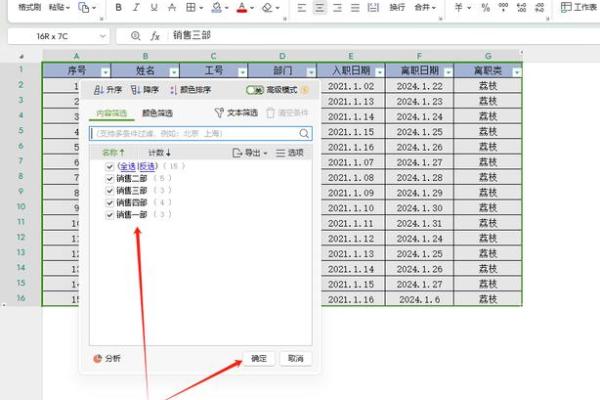Screen dimensions: 600x400
Task: Open the 姓名 column filter dropdown
Action: [x=174, y=72]
